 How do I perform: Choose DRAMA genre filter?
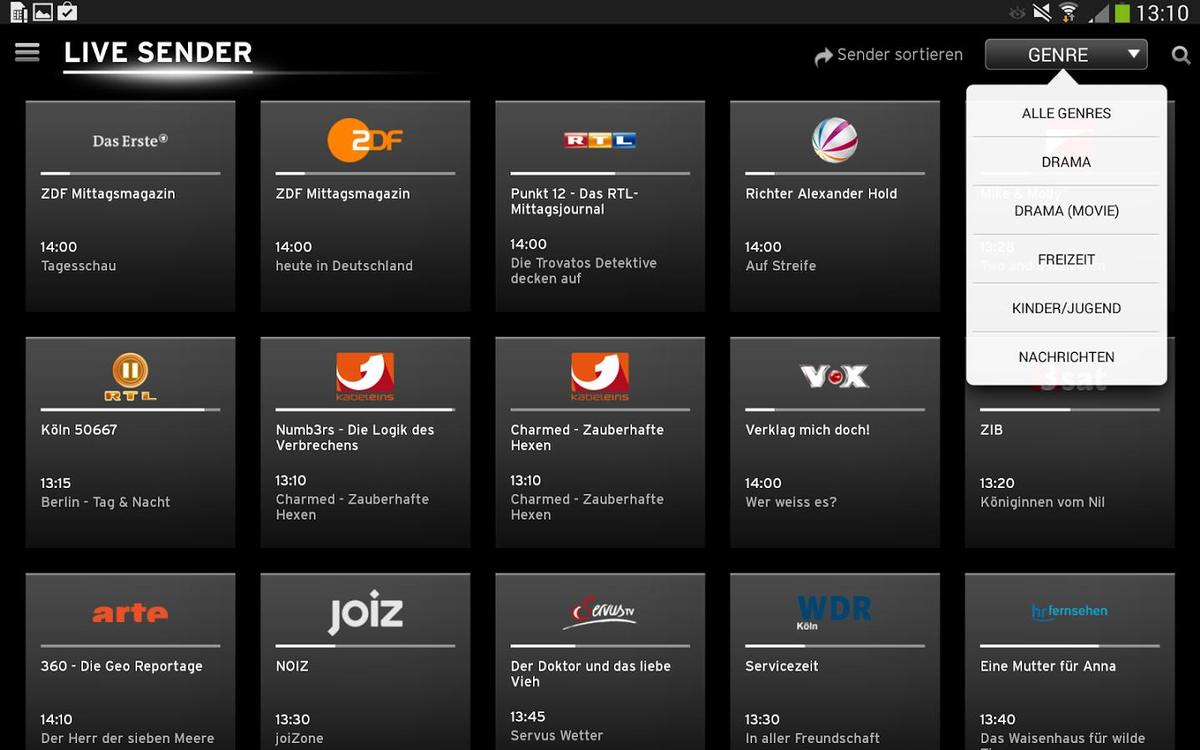click(1066, 162)
